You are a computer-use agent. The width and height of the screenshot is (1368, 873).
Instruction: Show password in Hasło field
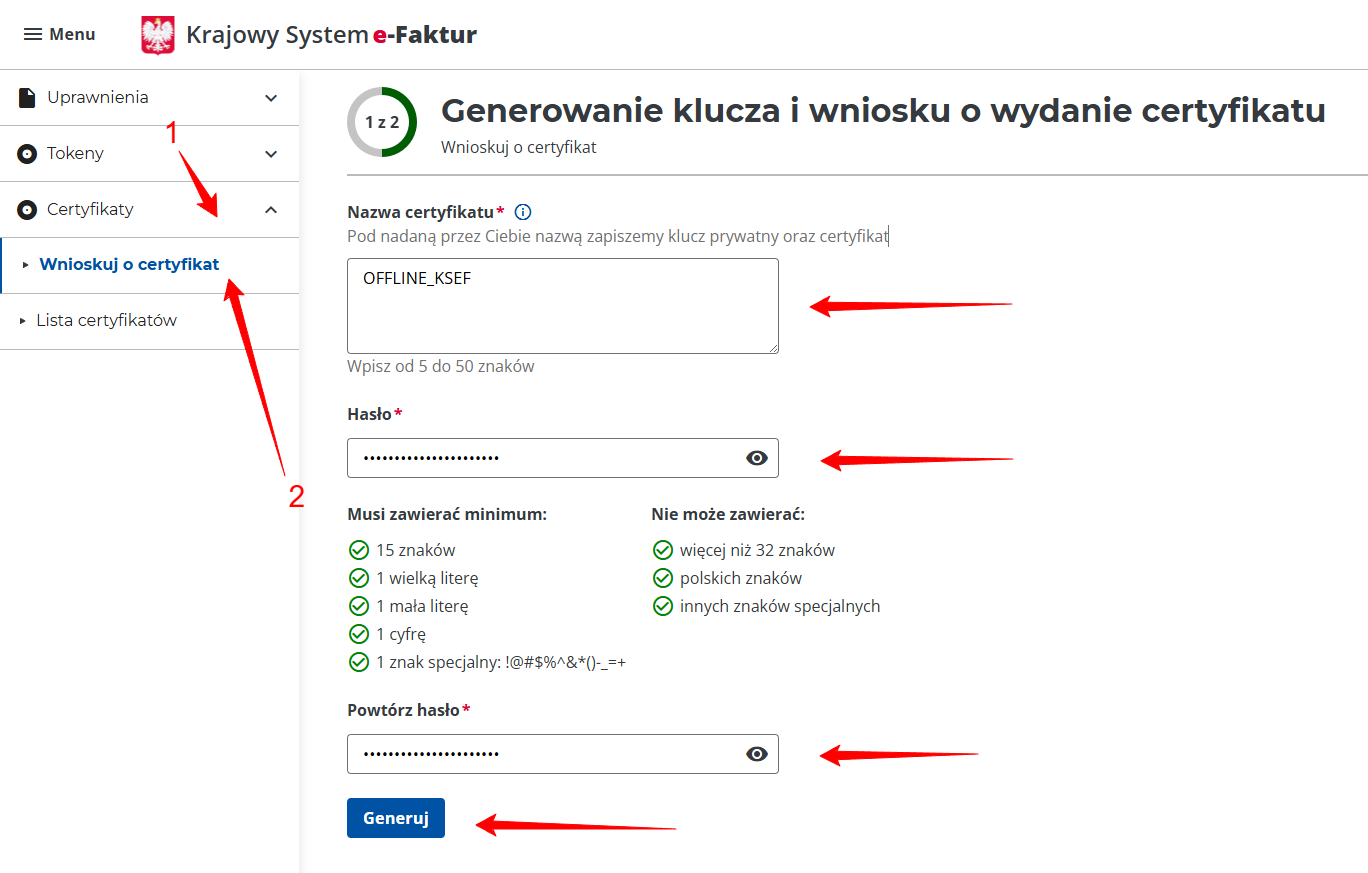tap(757, 458)
